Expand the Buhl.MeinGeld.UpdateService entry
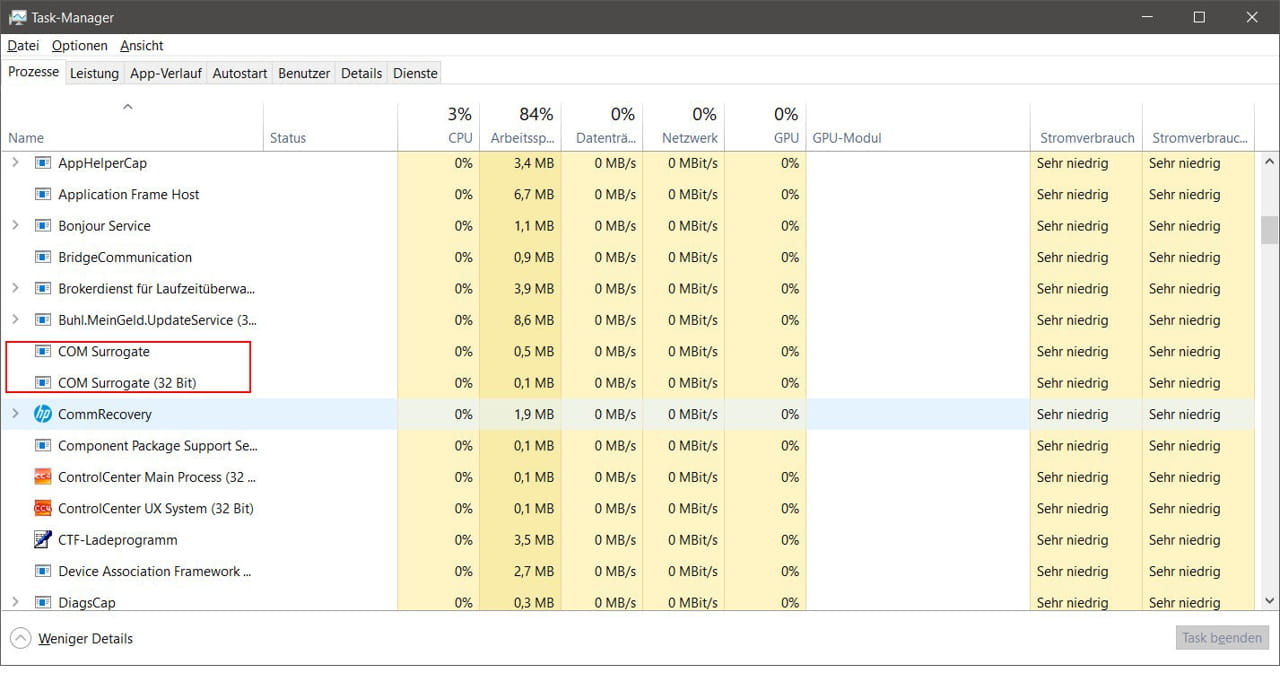This screenshot has width=1280, height=673. tap(14, 320)
